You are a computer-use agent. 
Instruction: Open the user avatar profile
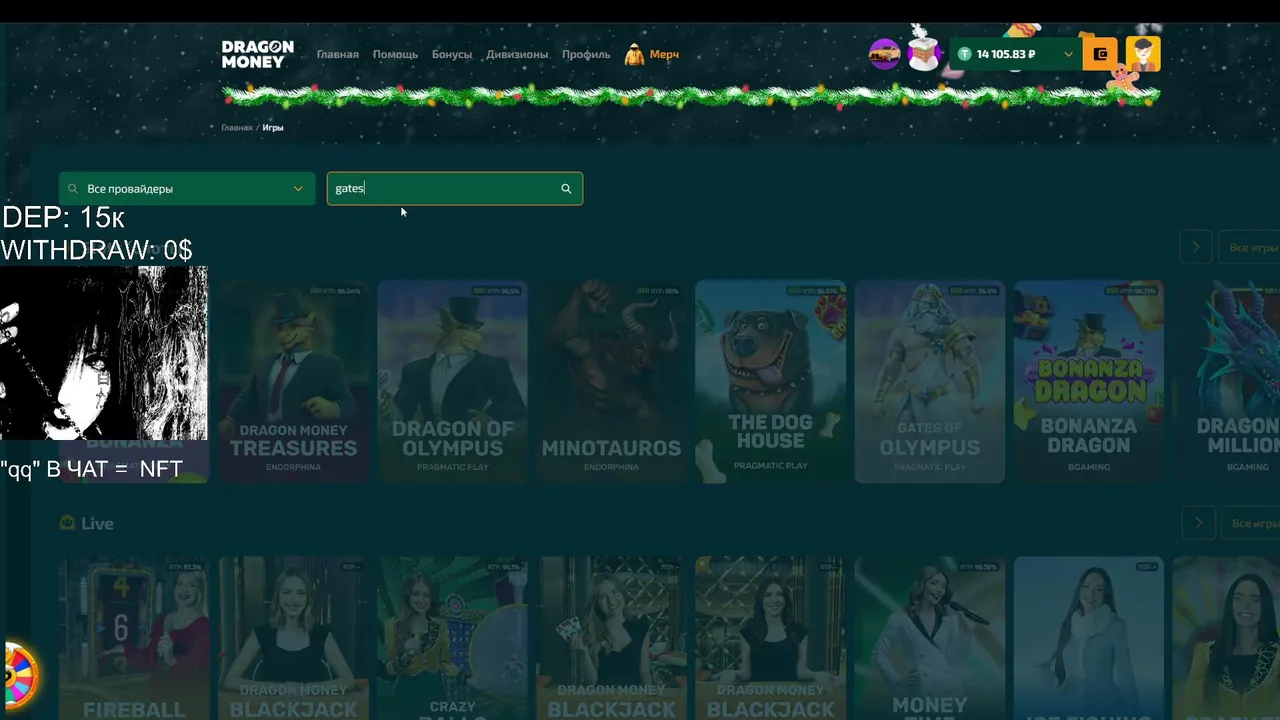1143,54
